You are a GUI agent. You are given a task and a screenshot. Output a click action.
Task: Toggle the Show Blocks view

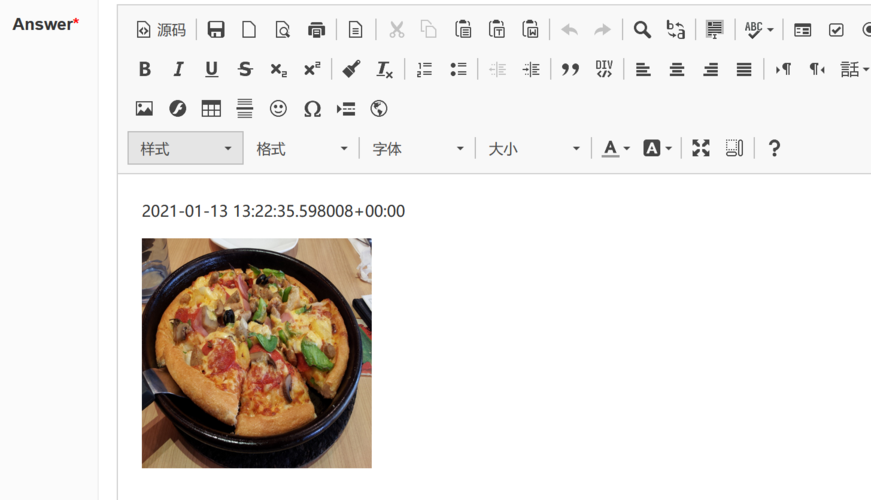point(734,148)
